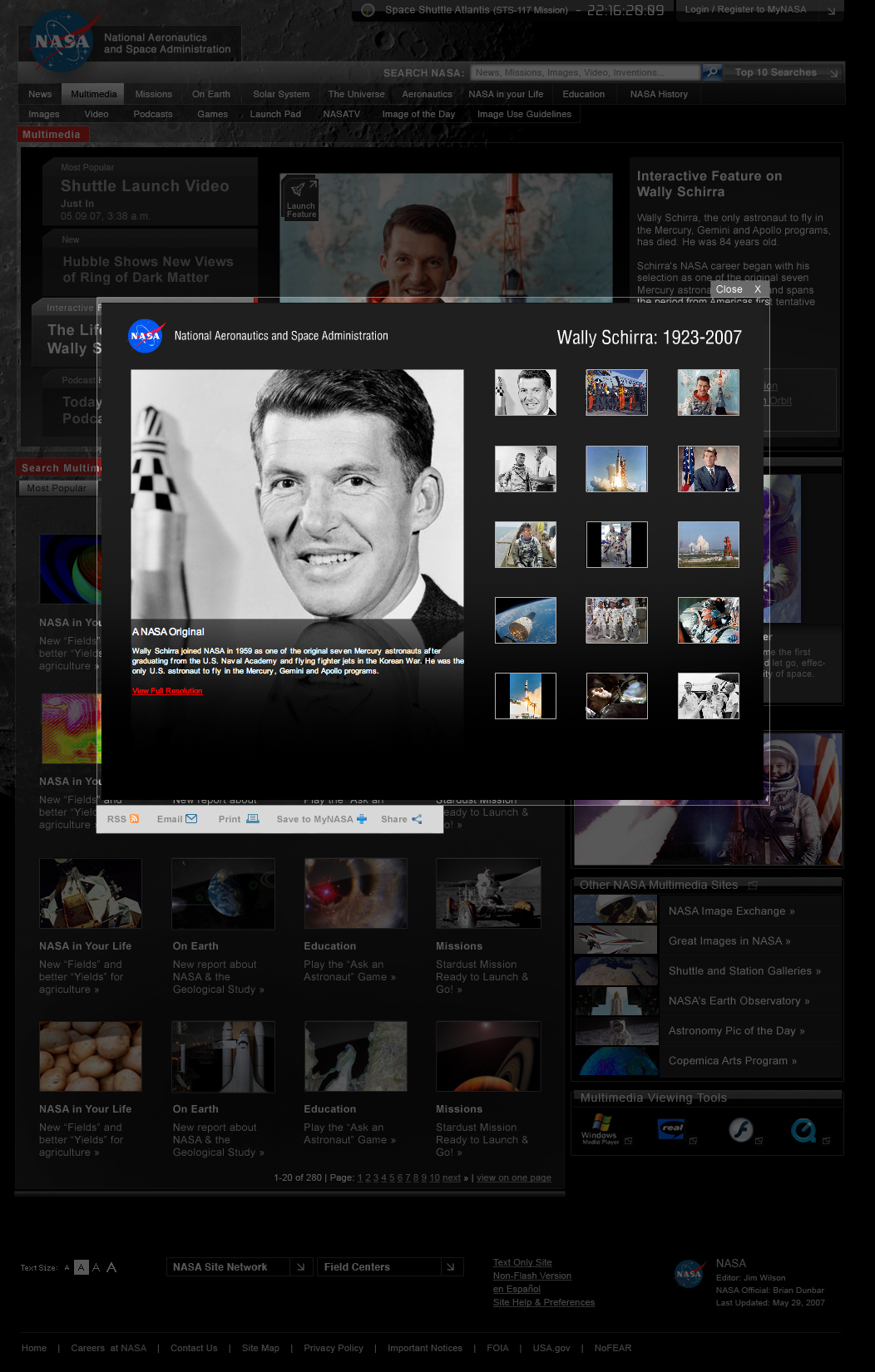Click the search magnifier icon
The height and width of the screenshot is (1372, 875).
[x=711, y=72]
